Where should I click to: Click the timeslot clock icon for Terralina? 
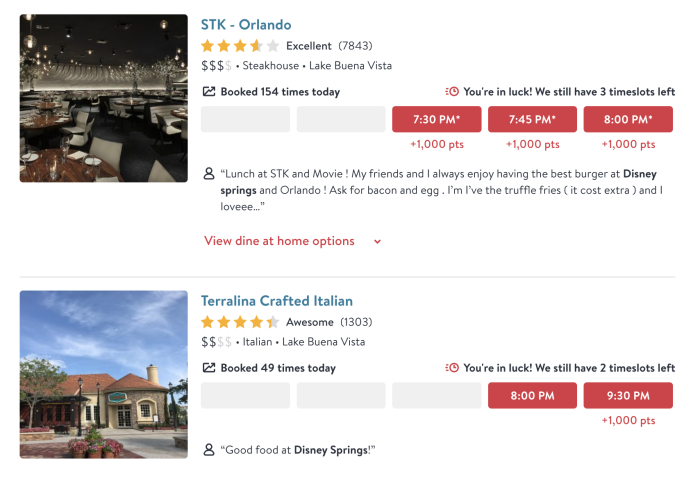452,368
